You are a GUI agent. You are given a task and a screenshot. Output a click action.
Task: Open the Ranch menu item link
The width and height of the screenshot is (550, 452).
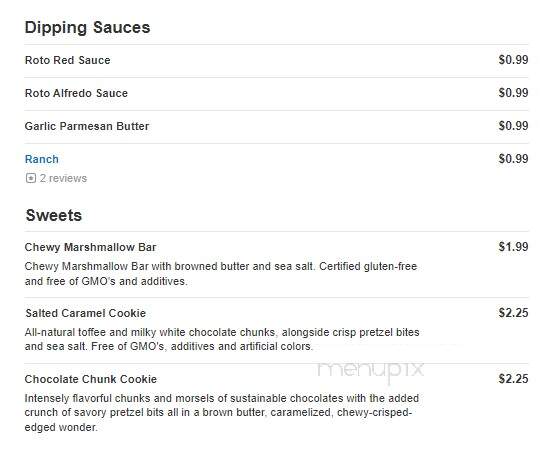pos(42,159)
